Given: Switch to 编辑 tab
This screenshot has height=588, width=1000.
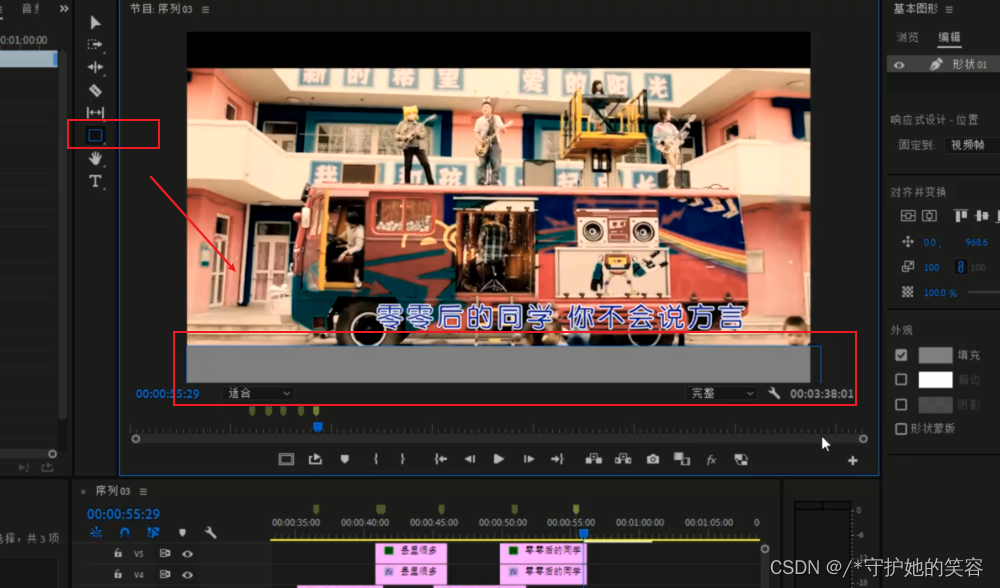Looking at the screenshot, I should (949, 37).
